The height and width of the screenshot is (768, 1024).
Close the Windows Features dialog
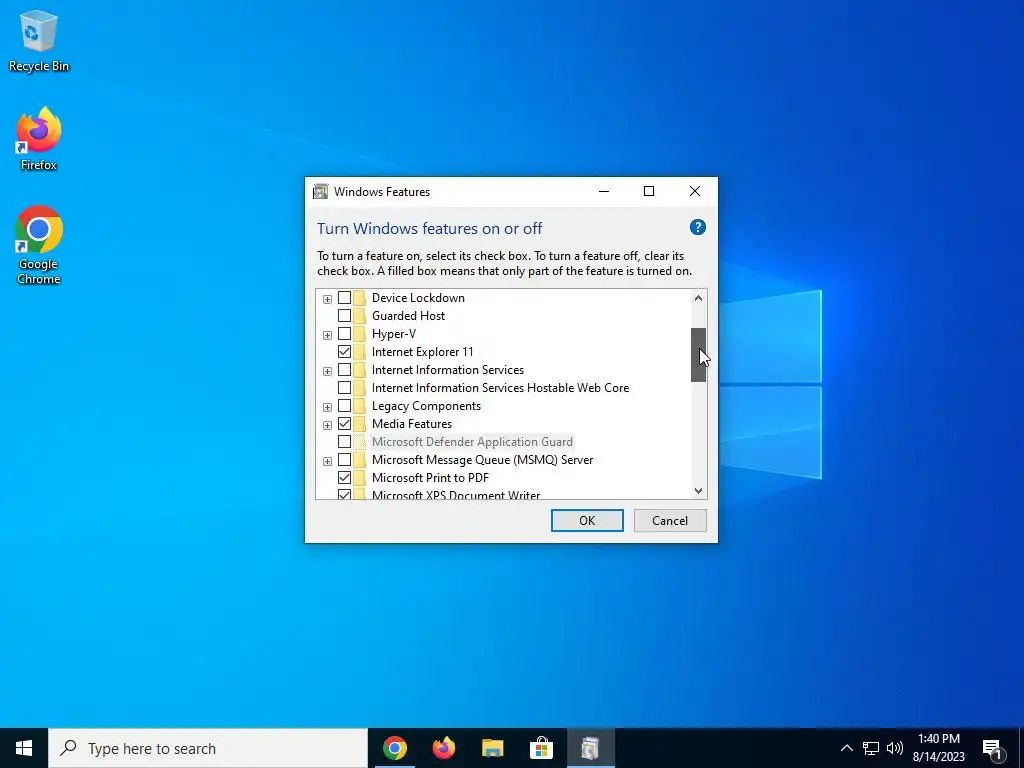point(695,191)
